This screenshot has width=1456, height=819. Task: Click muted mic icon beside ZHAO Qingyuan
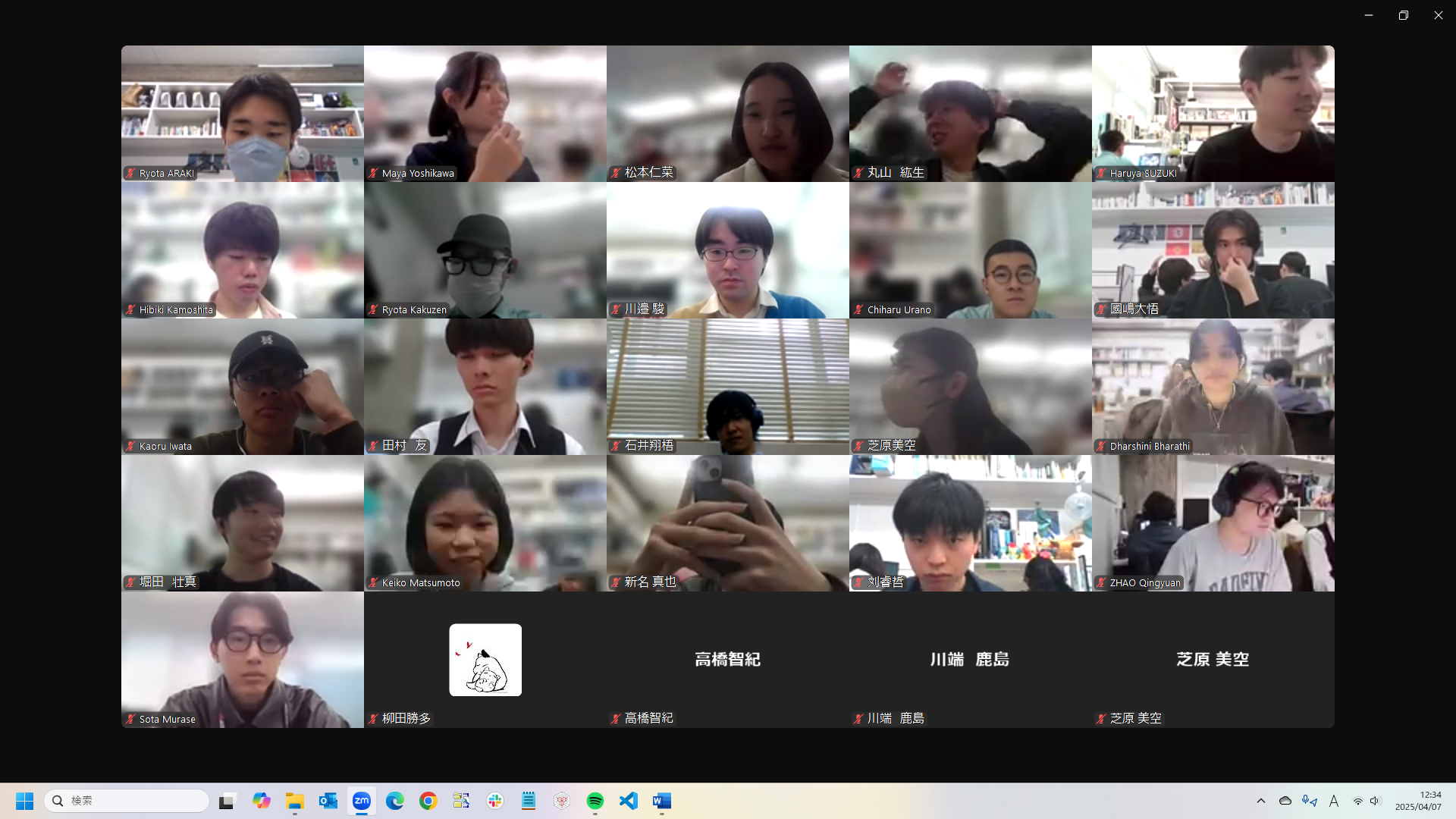(1102, 583)
